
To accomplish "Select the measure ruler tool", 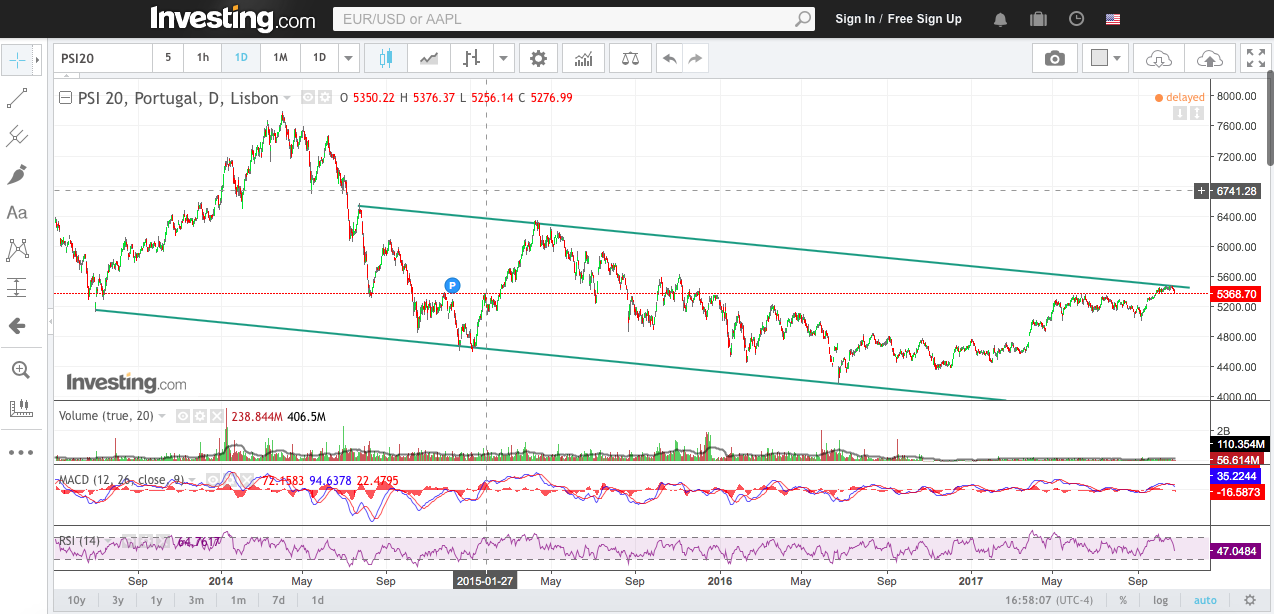I will point(20,408).
